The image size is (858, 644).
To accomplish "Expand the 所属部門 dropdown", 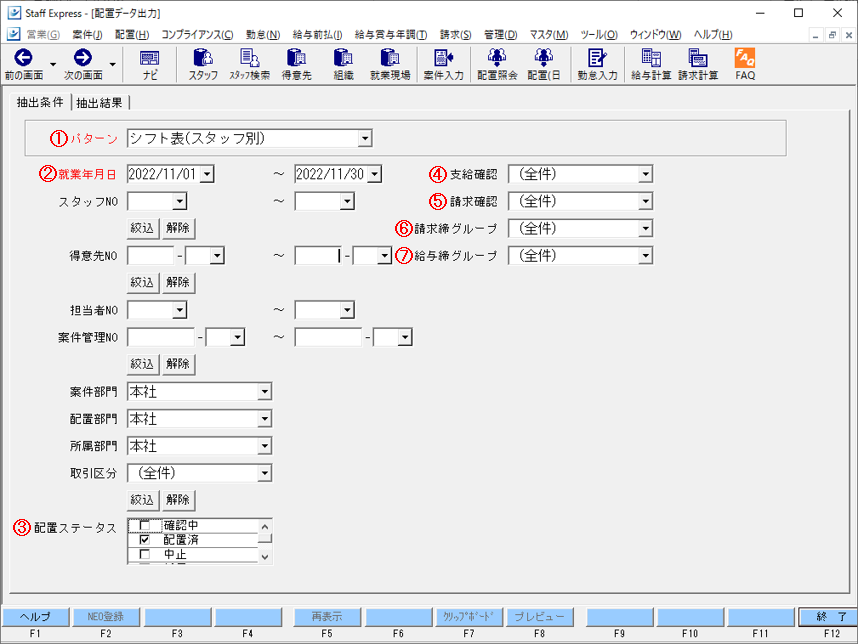I will pos(265,446).
